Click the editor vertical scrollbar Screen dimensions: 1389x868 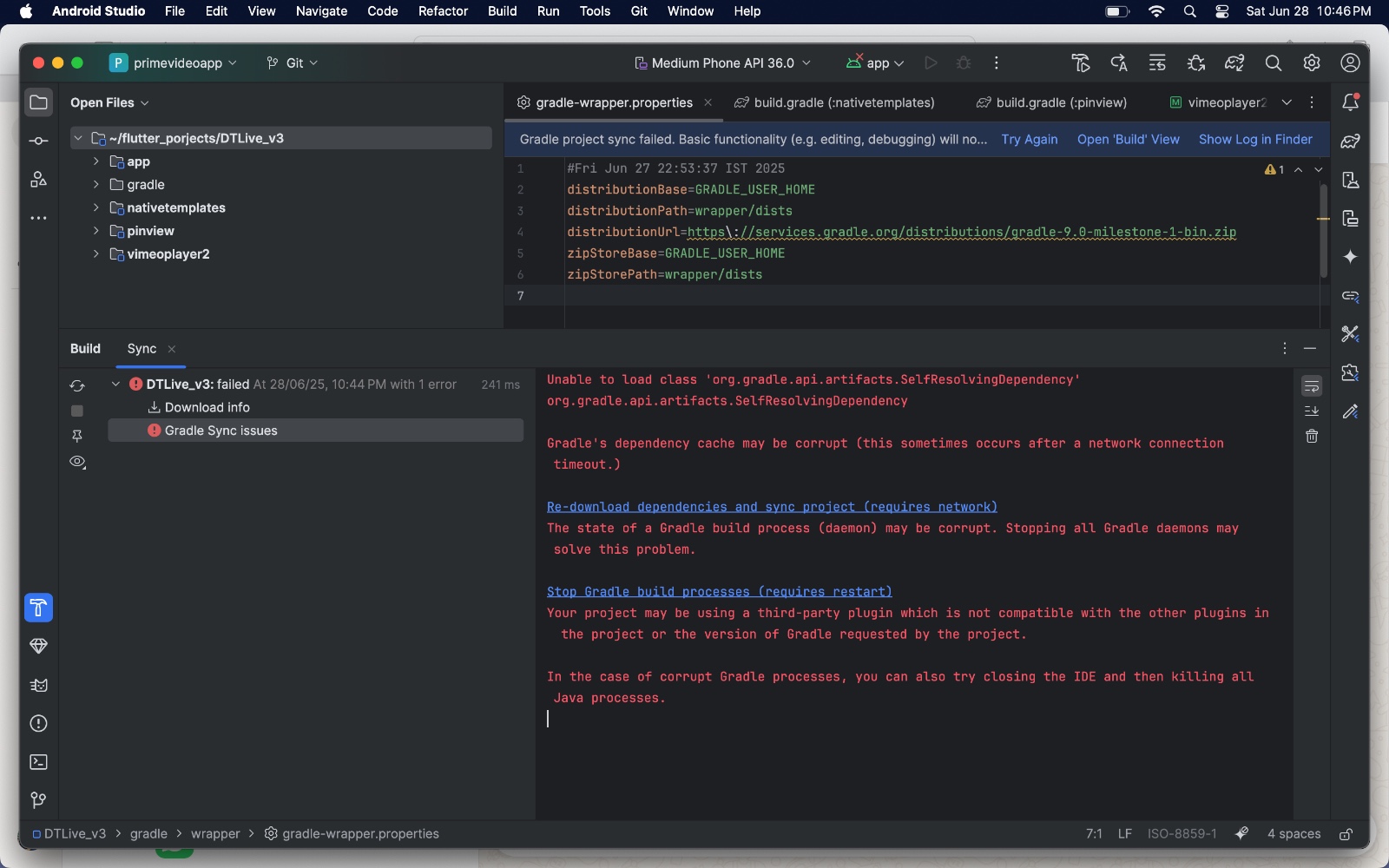click(1323, 231)
